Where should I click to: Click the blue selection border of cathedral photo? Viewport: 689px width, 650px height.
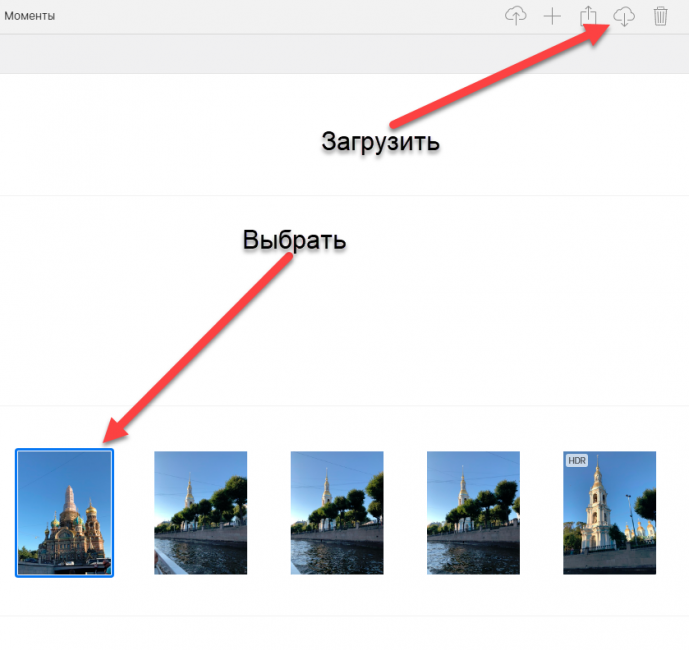[17, 513]
